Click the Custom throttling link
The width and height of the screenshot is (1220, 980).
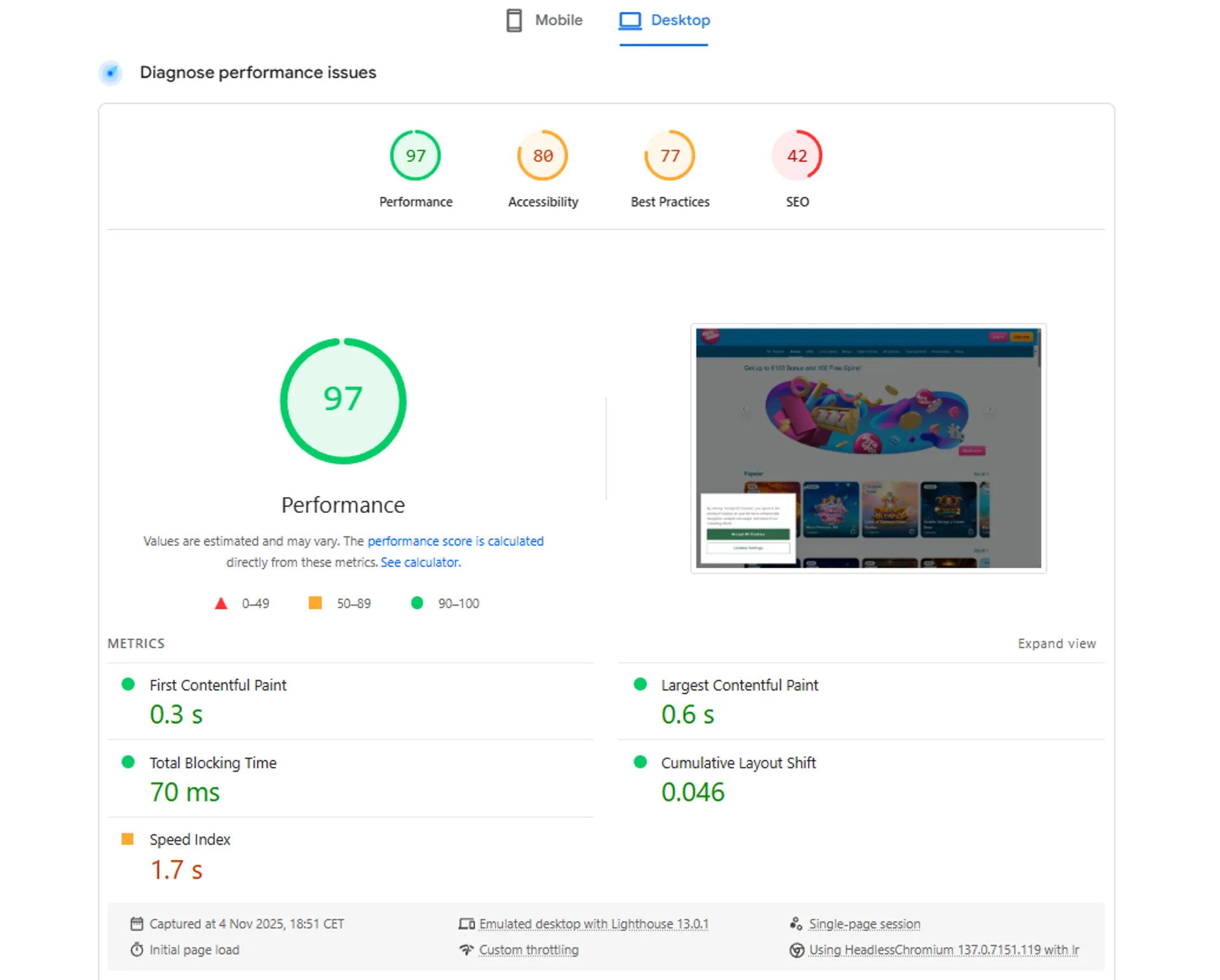point(529,949)
